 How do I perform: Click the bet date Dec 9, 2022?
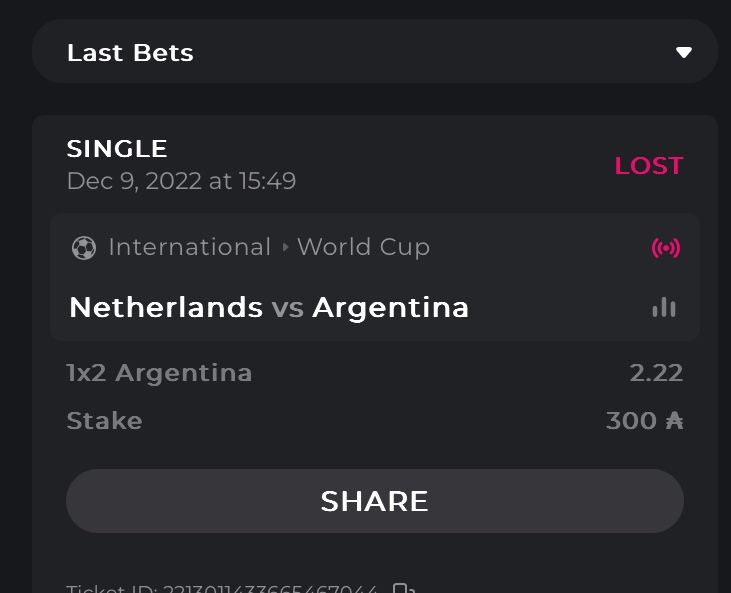tap(181, 181)
